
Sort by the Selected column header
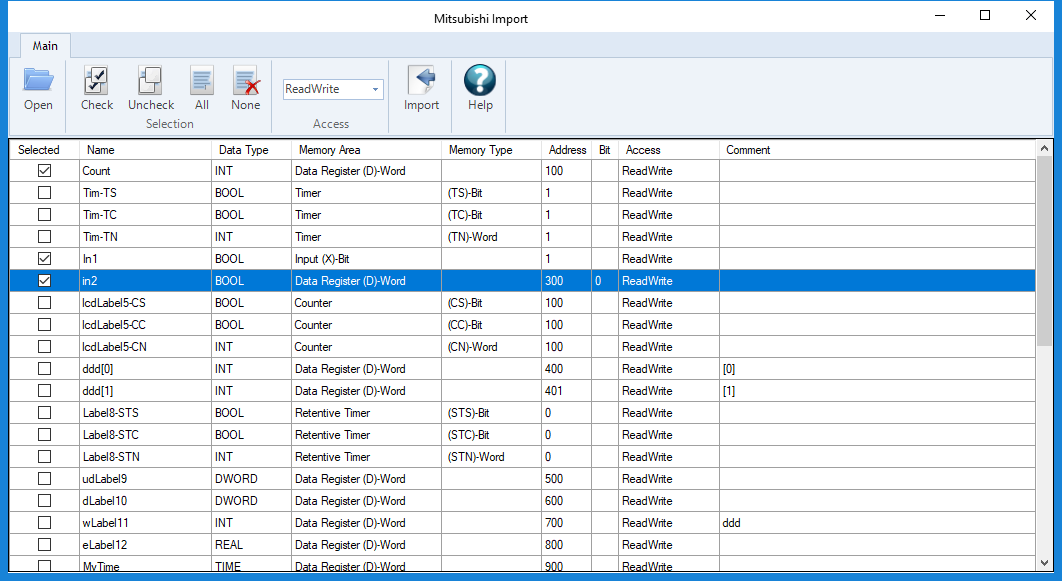point(44,150)
